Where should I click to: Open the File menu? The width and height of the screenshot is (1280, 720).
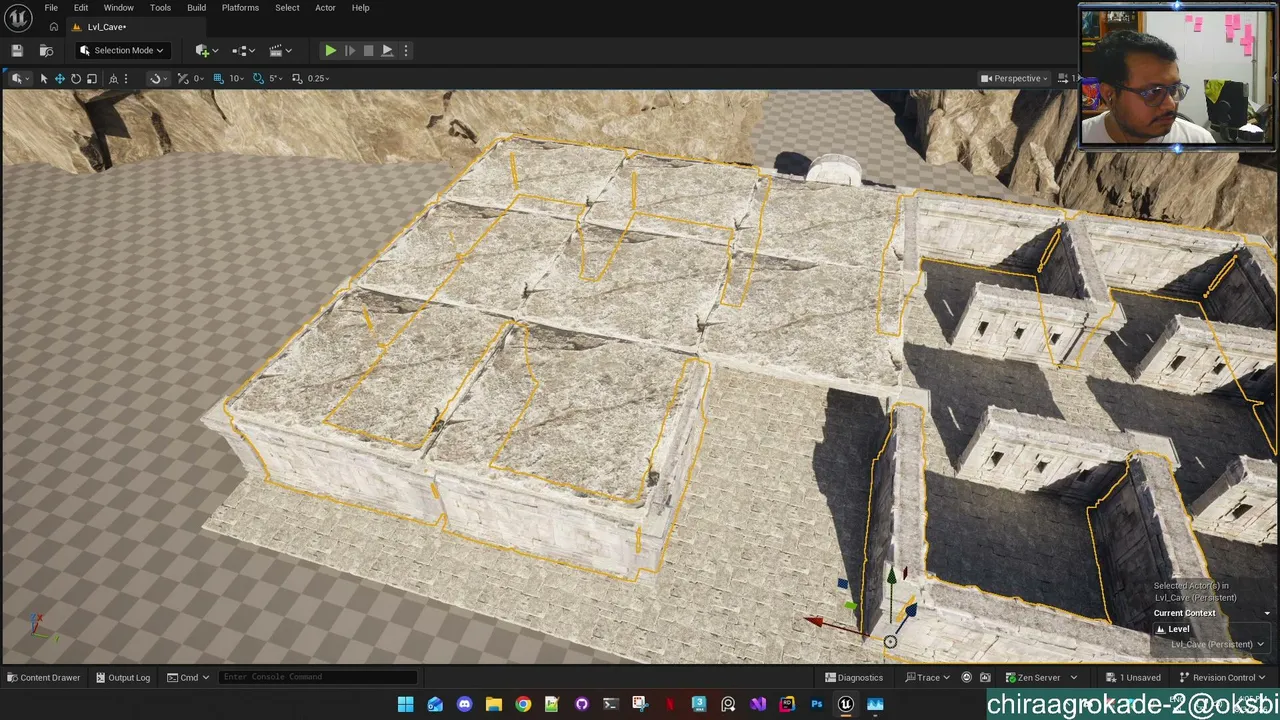click(51, 8)
